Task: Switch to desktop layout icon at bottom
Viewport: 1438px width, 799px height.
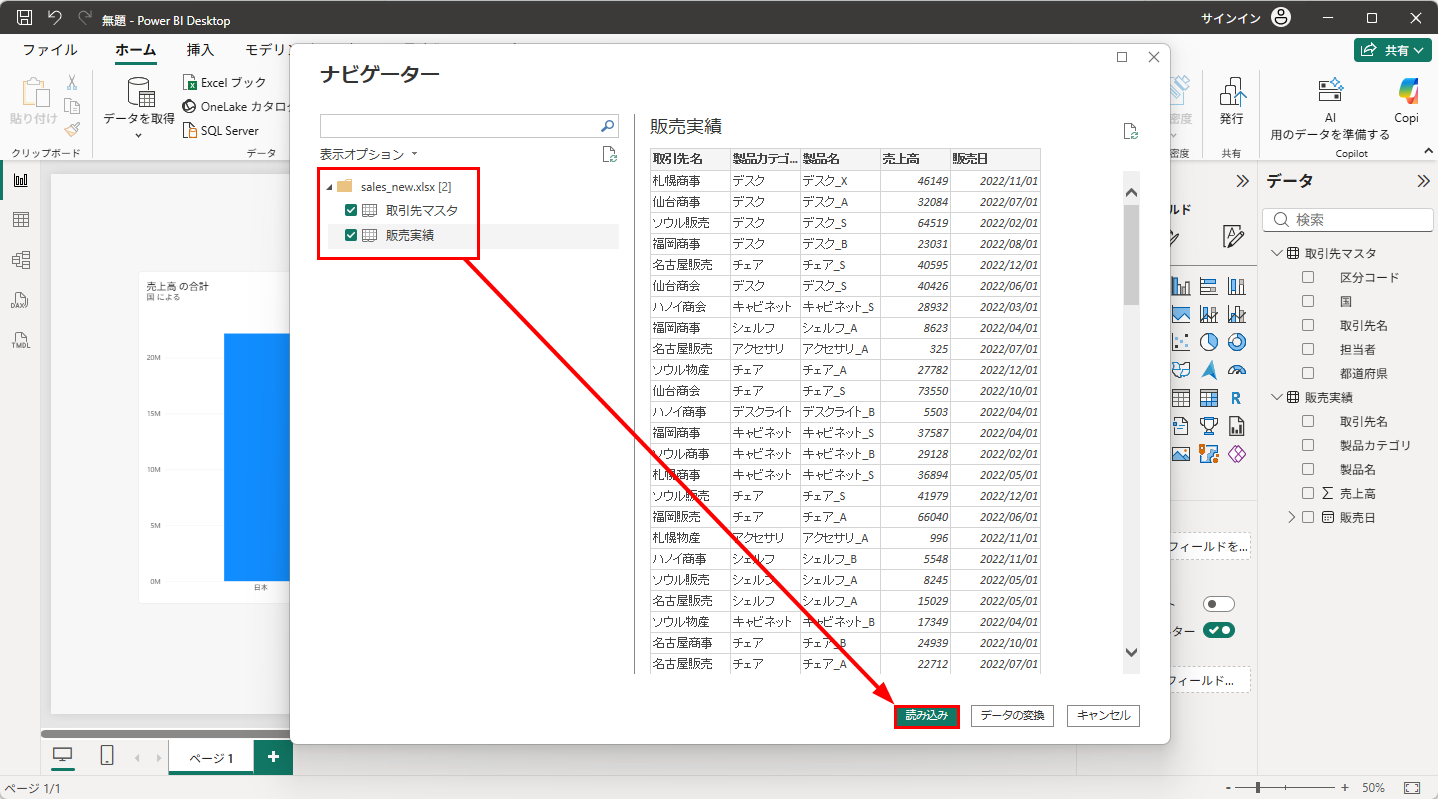Action: point(62,756)
